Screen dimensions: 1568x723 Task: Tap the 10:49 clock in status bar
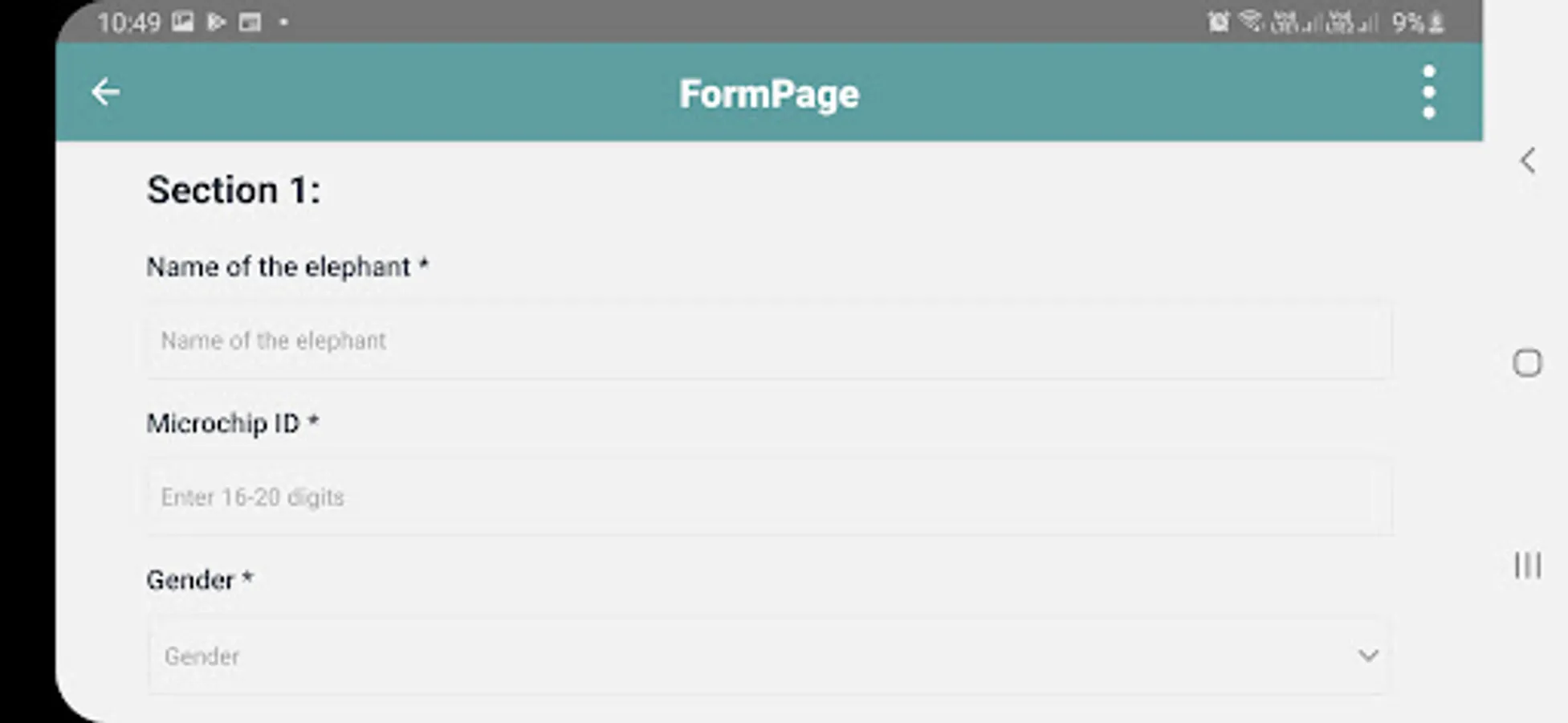[128, 22]
